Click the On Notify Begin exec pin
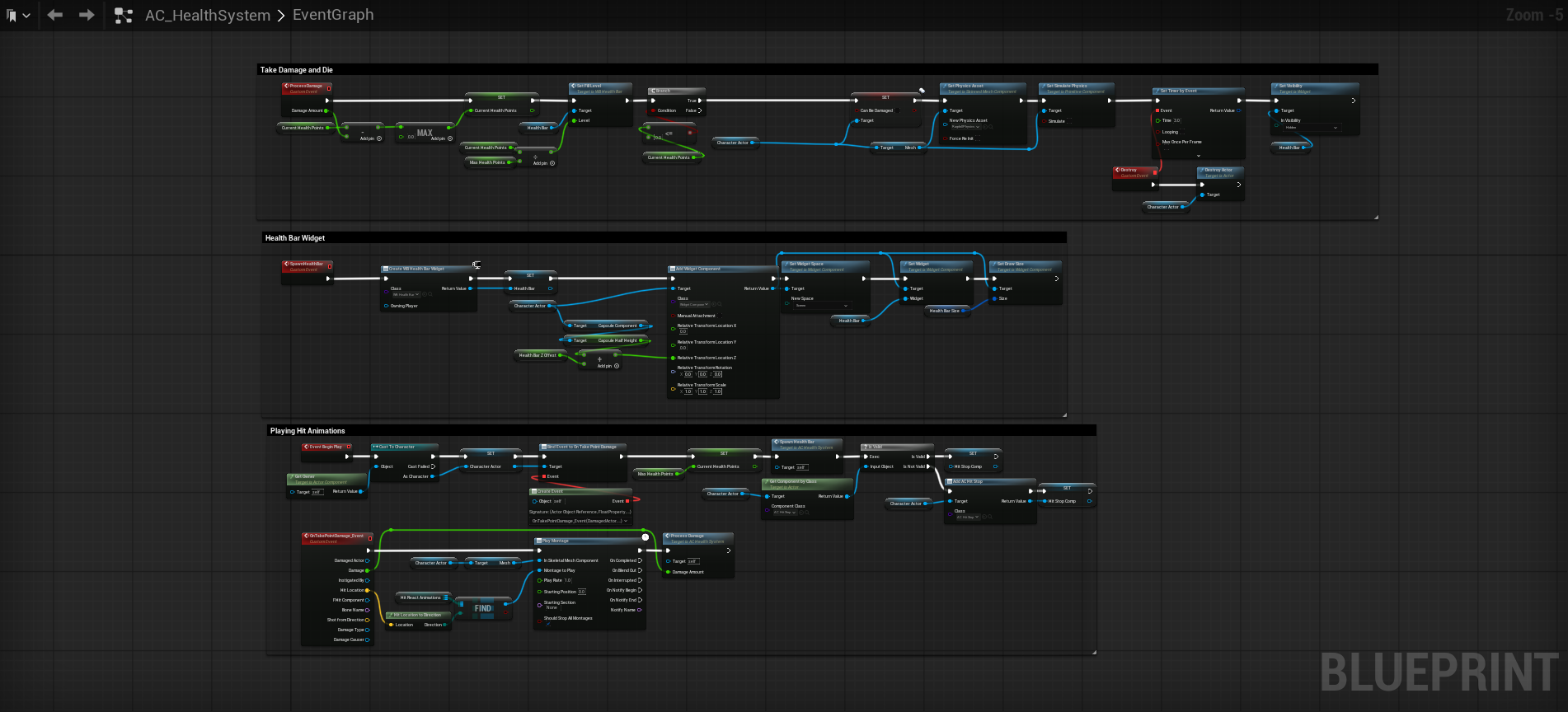 (640, 590)
